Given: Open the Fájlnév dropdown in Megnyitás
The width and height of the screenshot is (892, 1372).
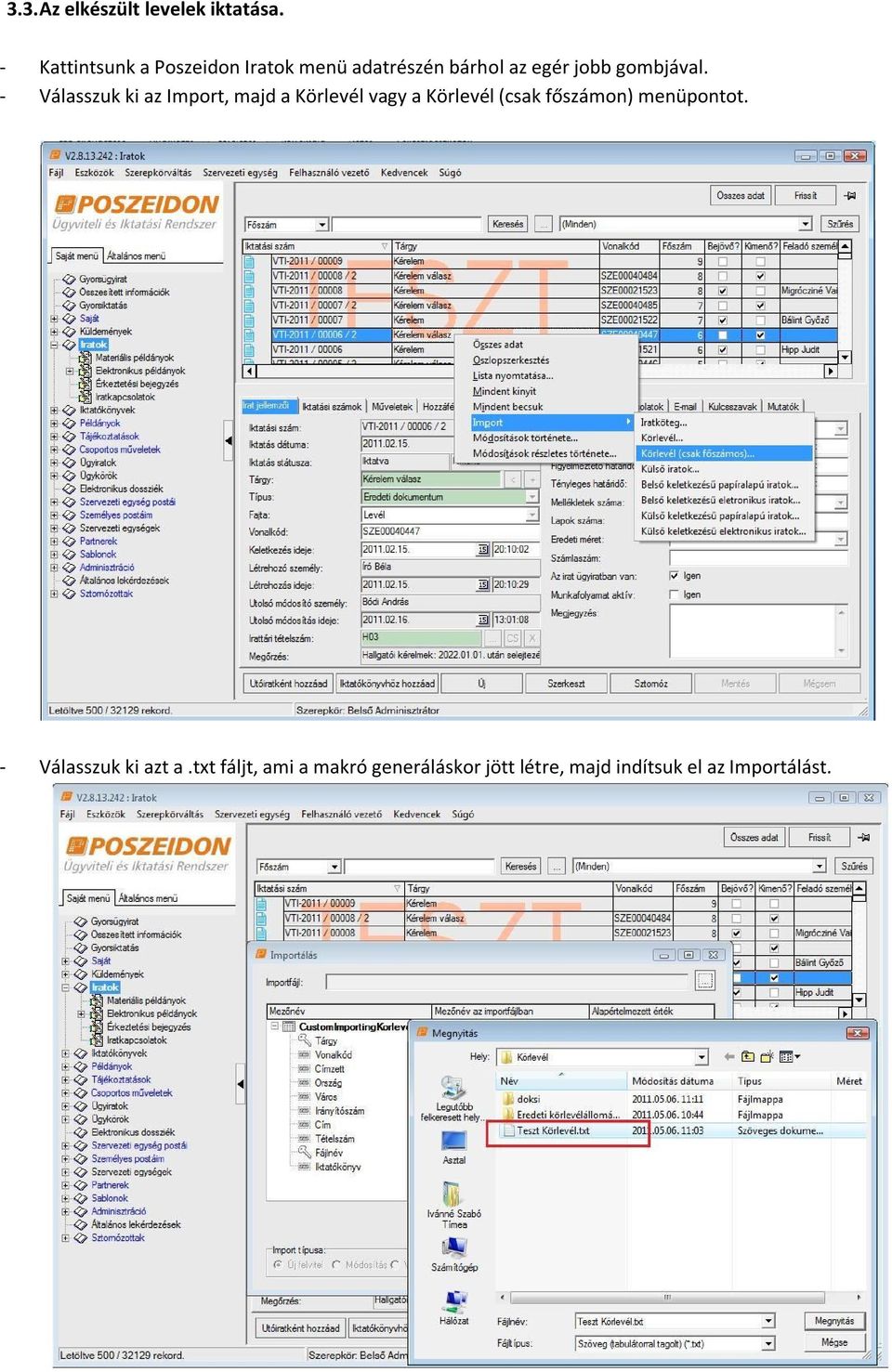Looking at the screenshot, I should tap(768, 1321).
